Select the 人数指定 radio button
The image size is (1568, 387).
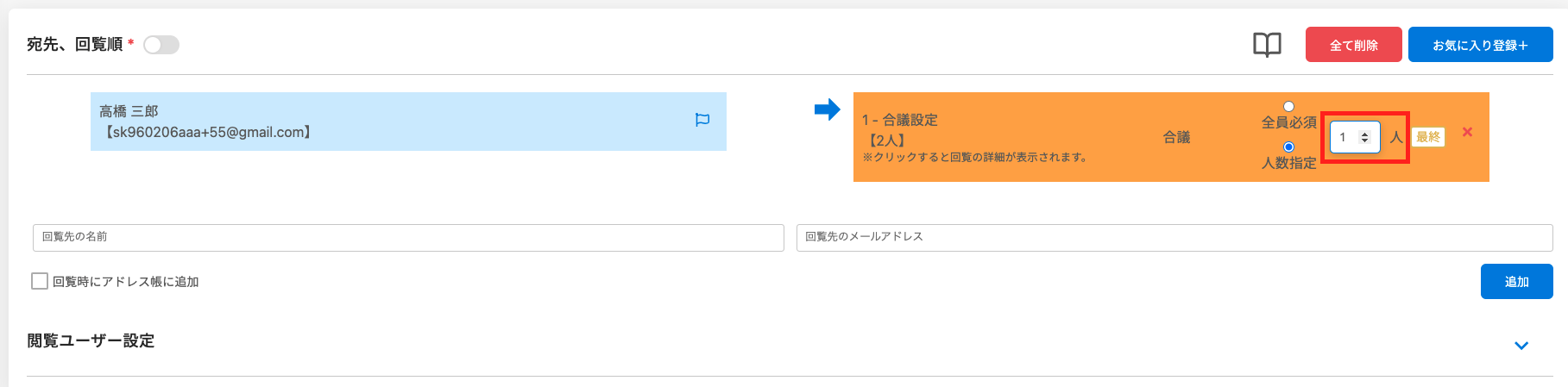tap(1288, 147)
